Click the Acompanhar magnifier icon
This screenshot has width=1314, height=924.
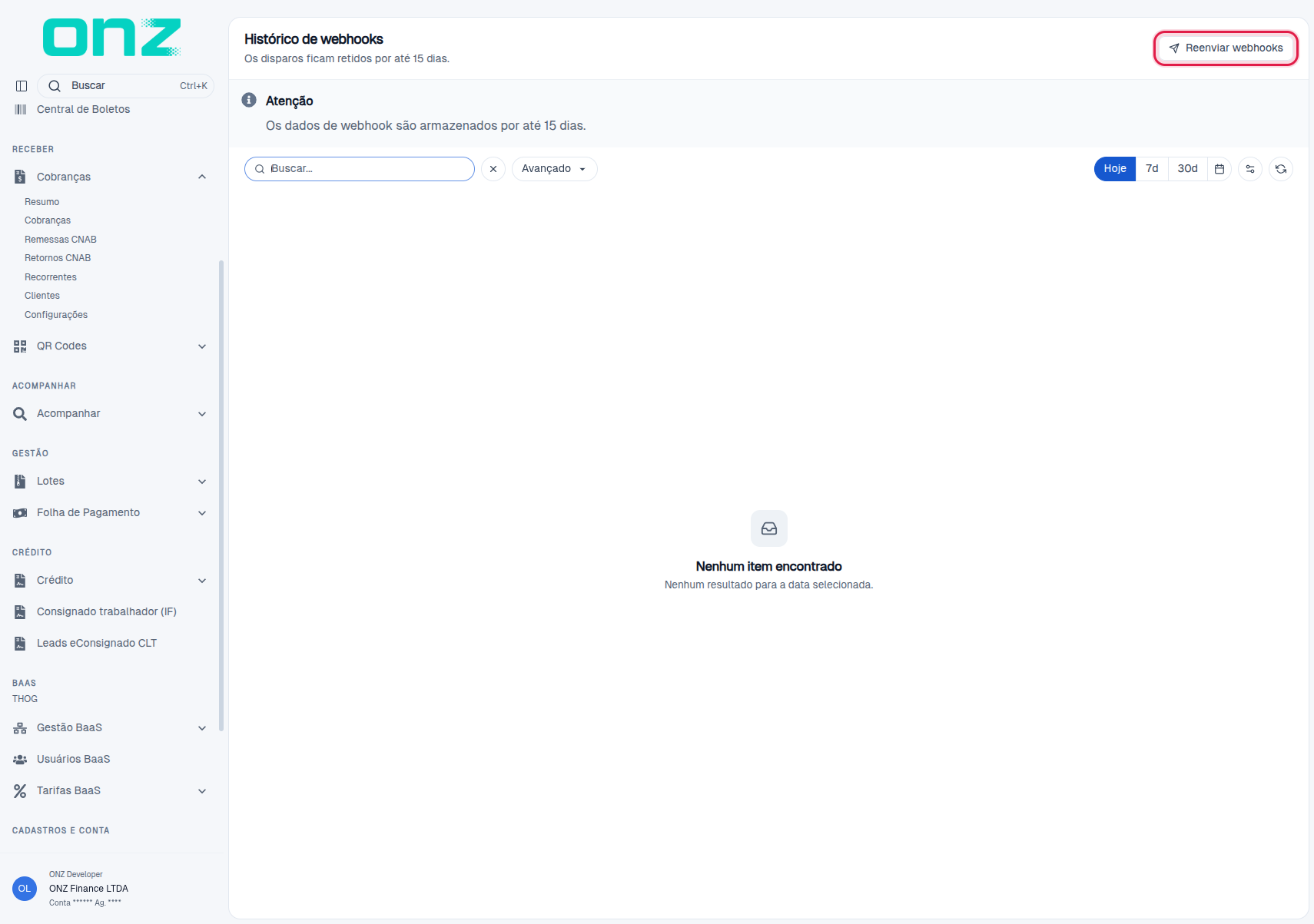[20, 414]
